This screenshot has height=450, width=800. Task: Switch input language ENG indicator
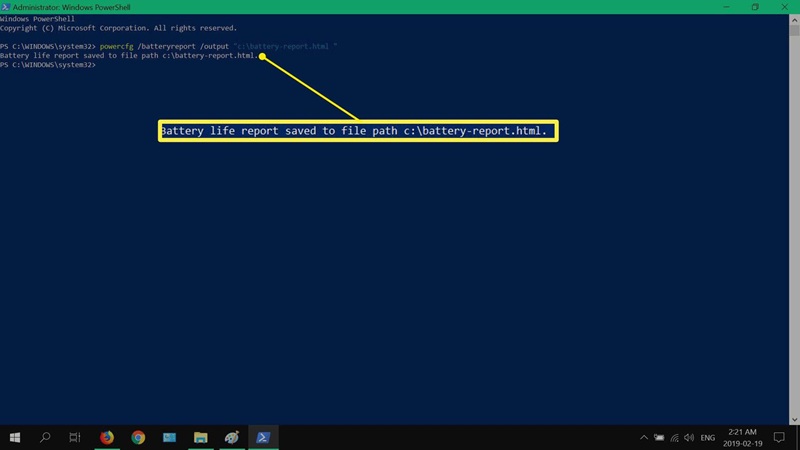708,438
